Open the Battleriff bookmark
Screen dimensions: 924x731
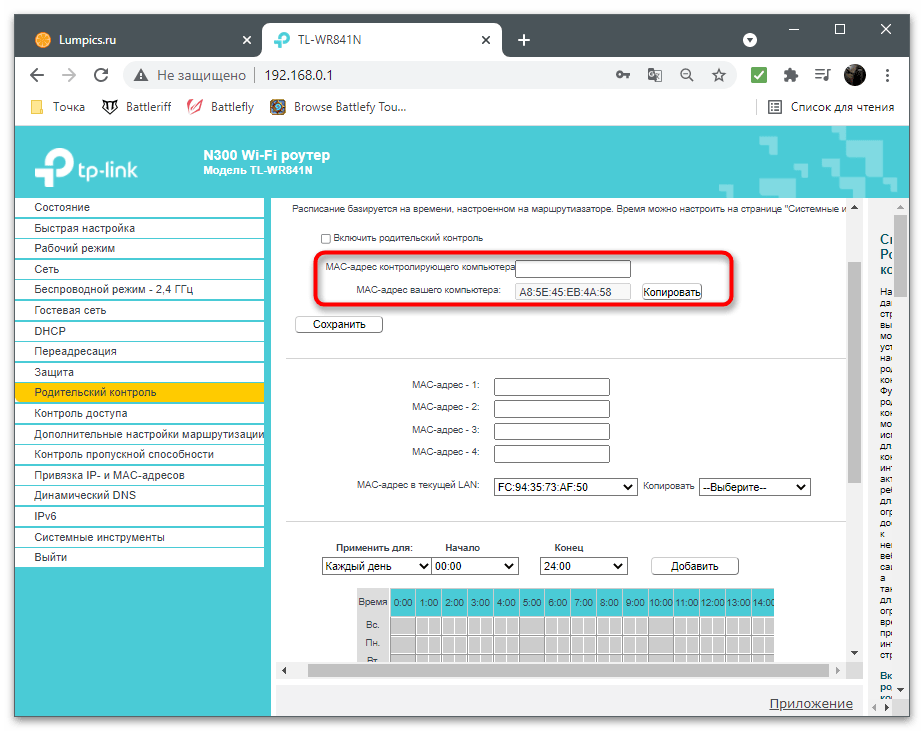(x=136, y=107)
